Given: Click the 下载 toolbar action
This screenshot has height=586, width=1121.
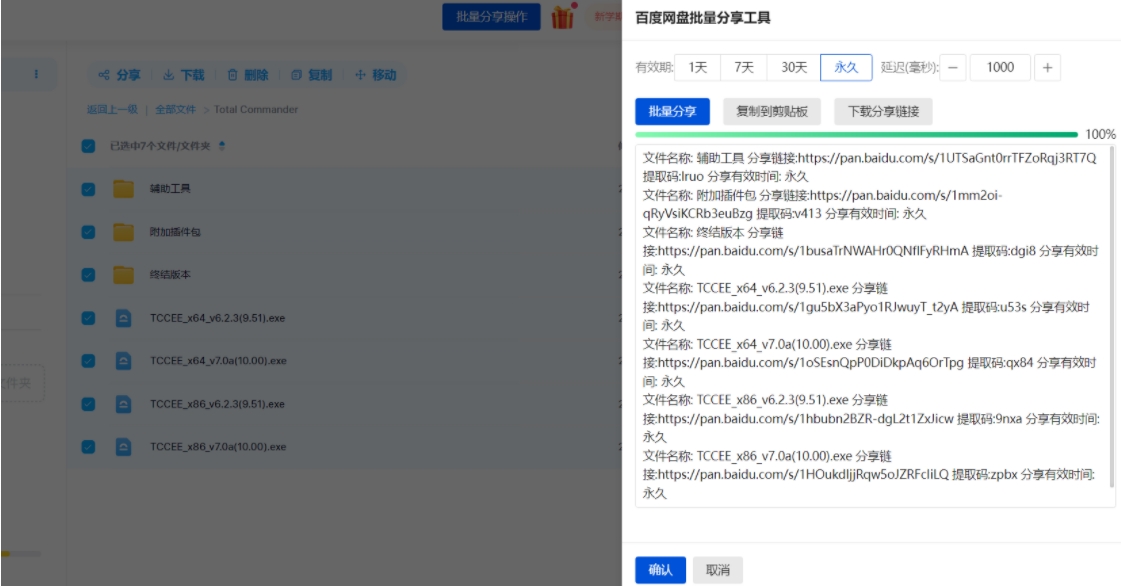Looking at the screenshot, I should coord(184,75).
